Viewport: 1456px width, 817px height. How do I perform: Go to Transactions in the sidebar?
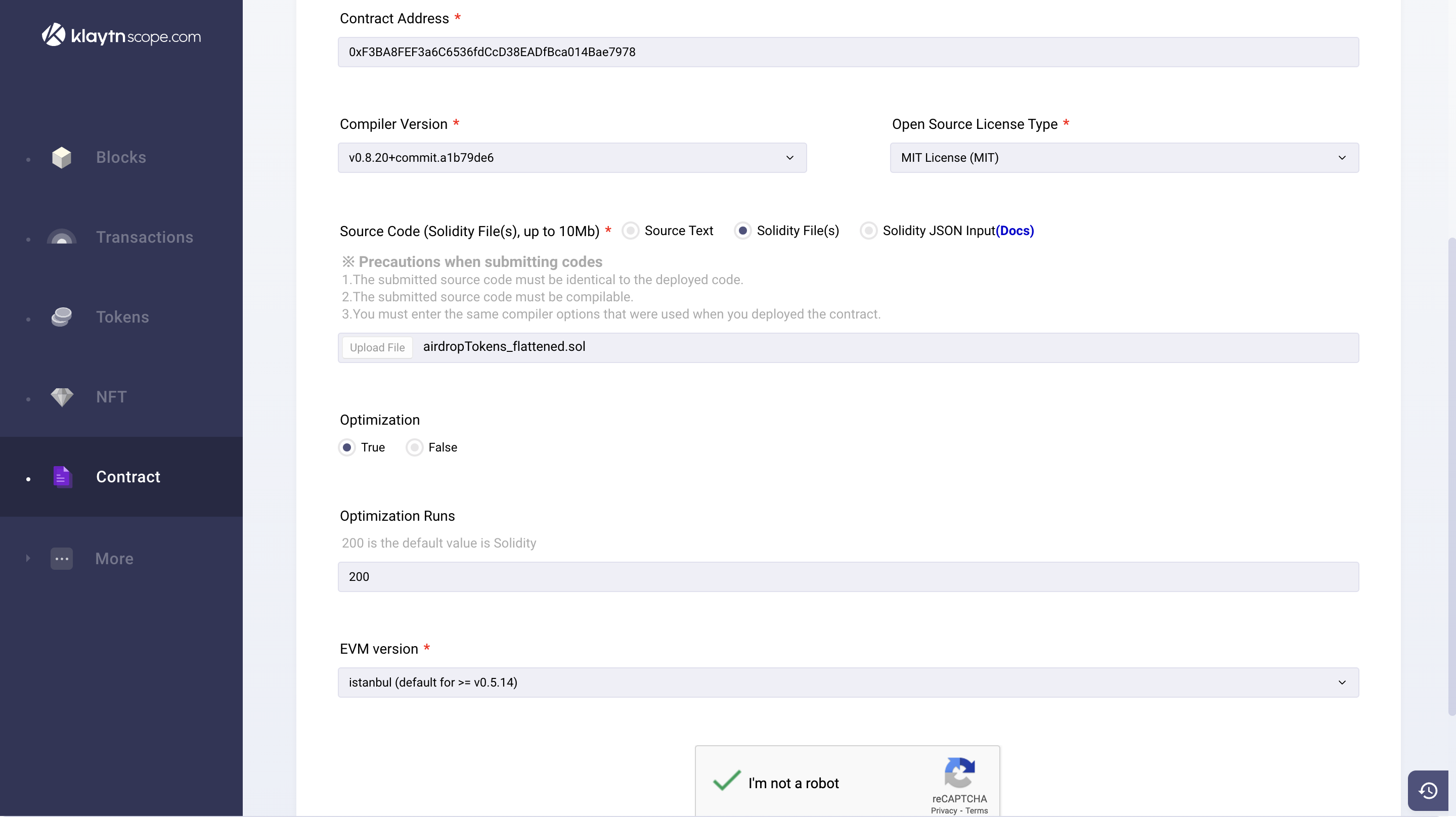coord(145,237)
